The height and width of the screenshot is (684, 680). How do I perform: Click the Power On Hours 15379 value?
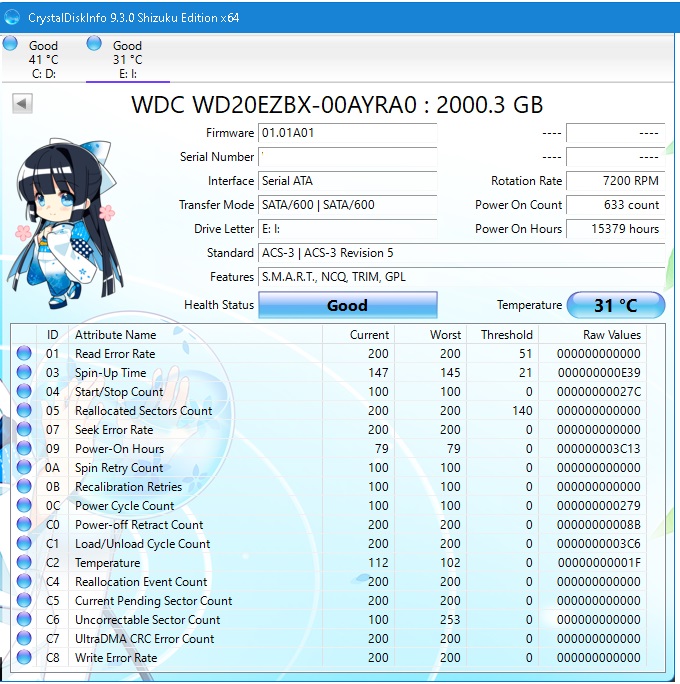pyautogui.click(x=615, y=229)
